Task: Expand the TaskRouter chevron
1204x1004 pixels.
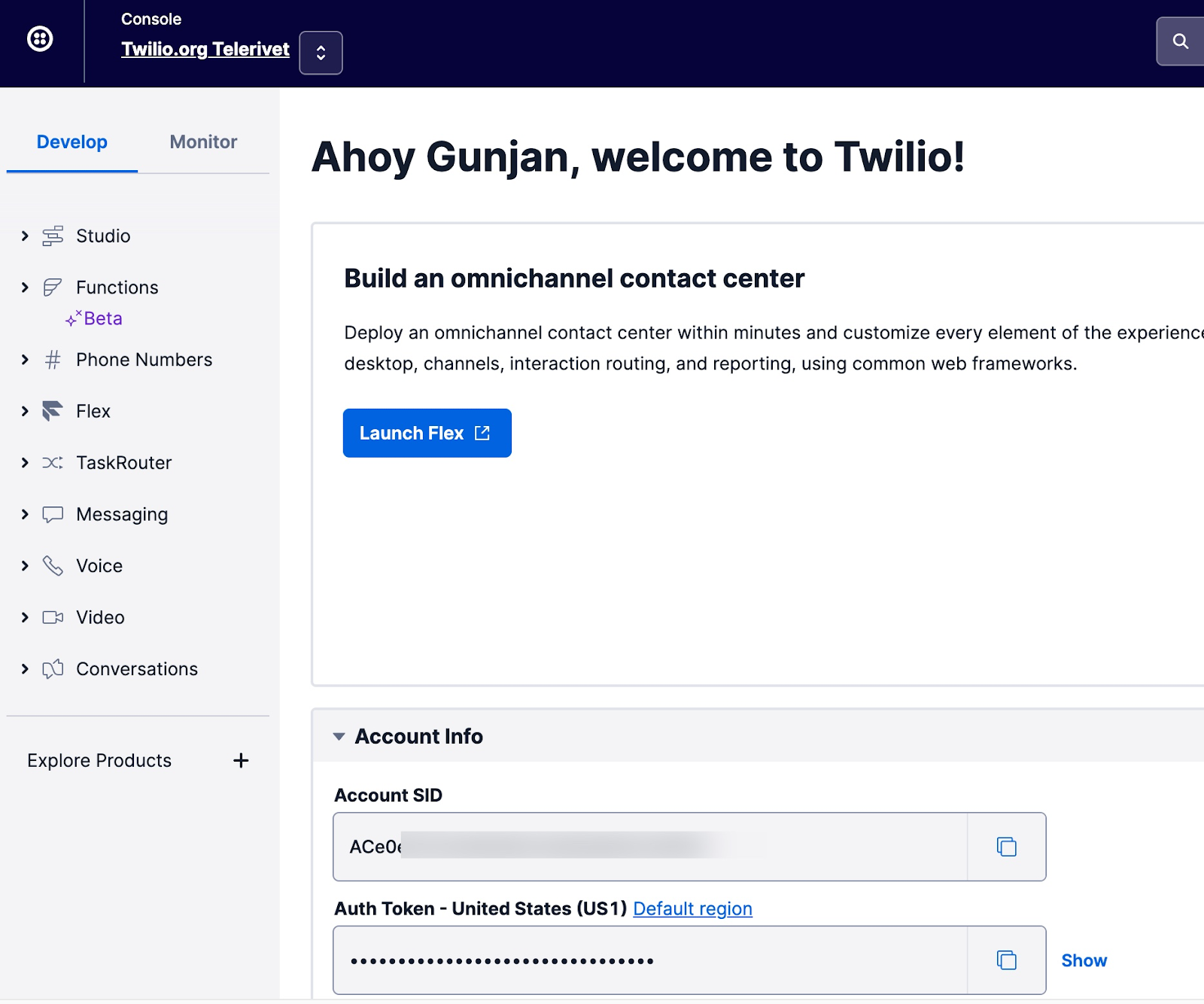Action: point(25,463)
